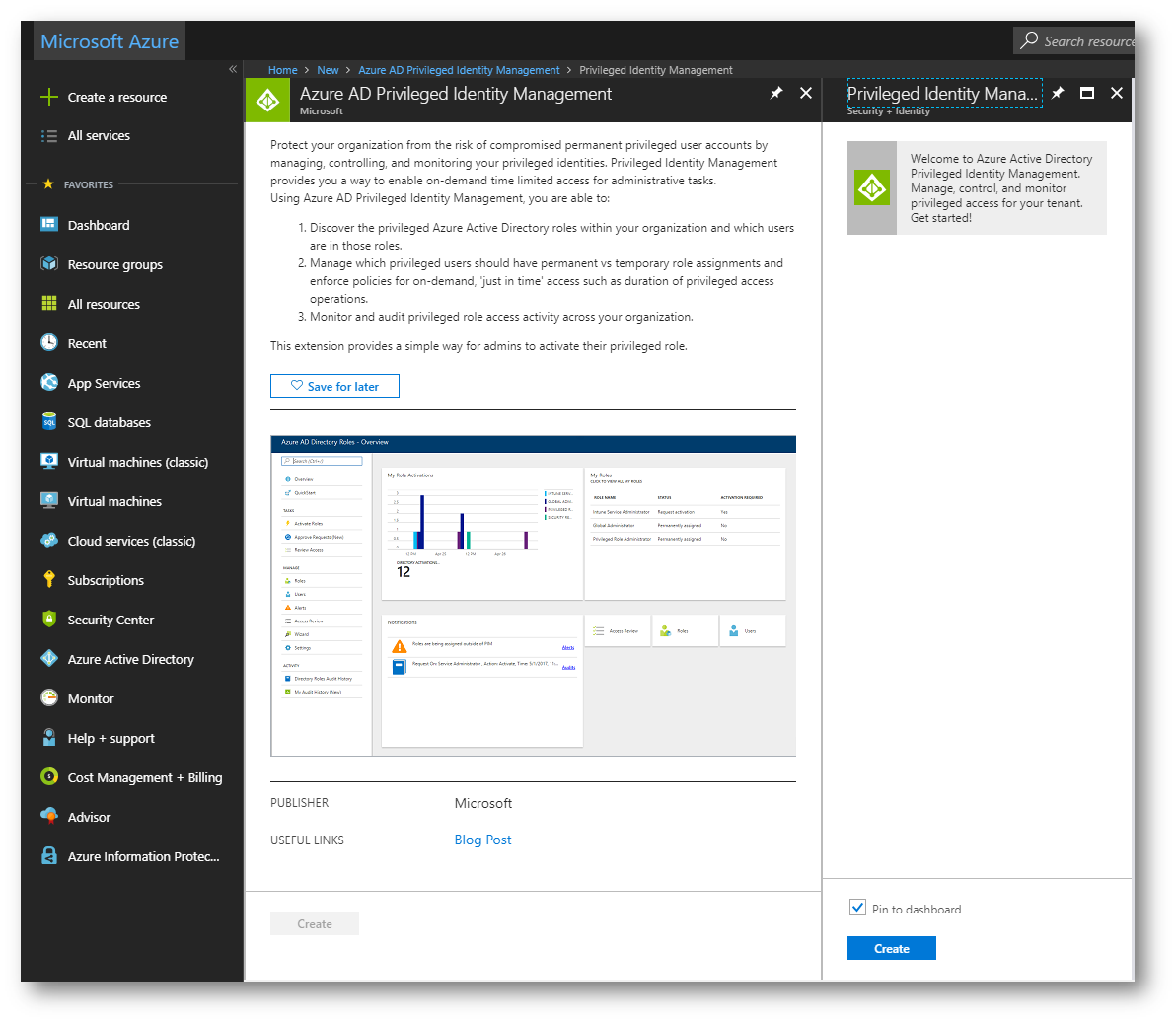This screenshot has width=1176, height=1023.
Task: Select the Virtual machines monitor icon
Action: point(48,501)
